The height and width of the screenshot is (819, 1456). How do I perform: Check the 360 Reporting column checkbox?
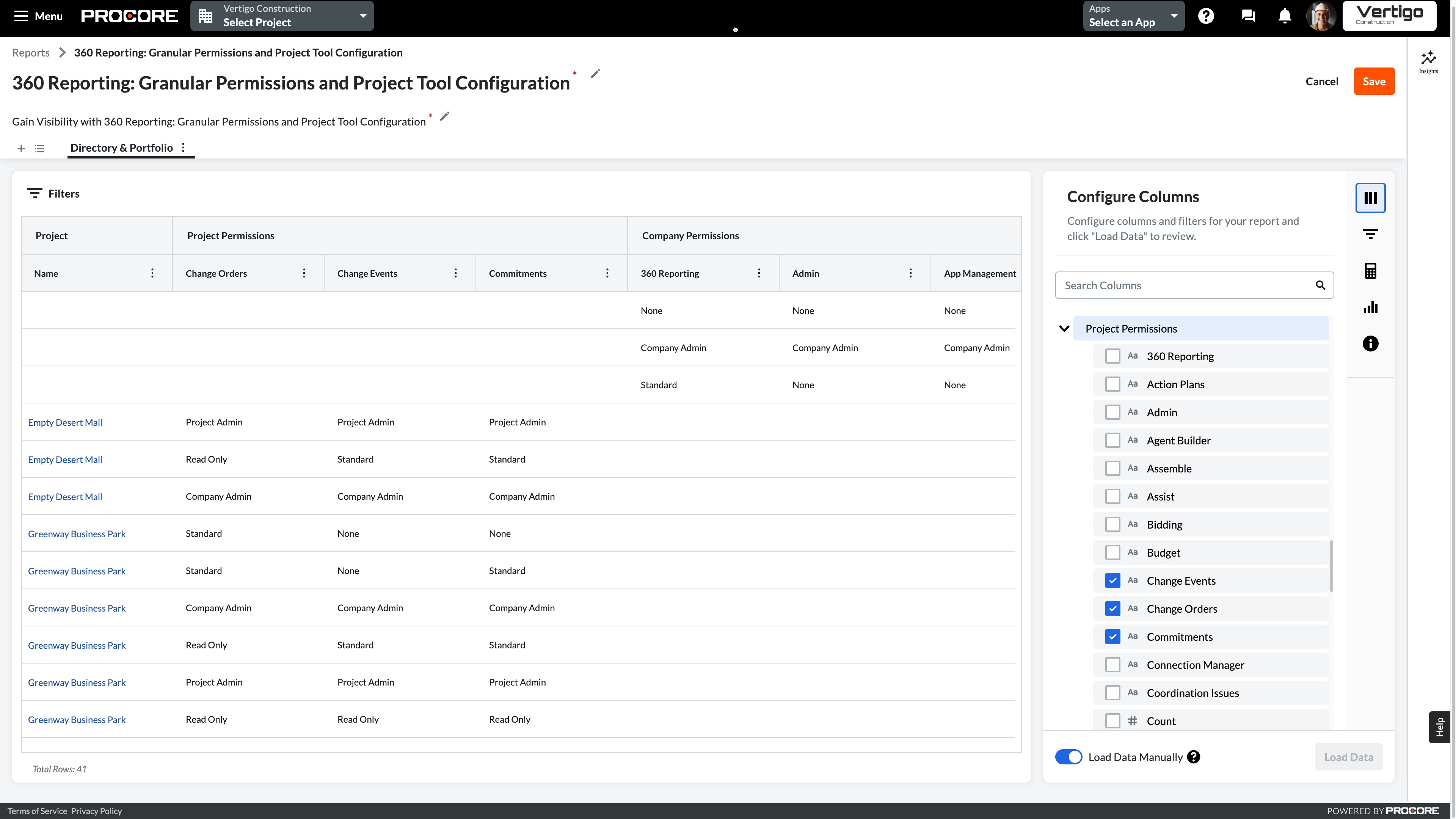point(1112,356)
